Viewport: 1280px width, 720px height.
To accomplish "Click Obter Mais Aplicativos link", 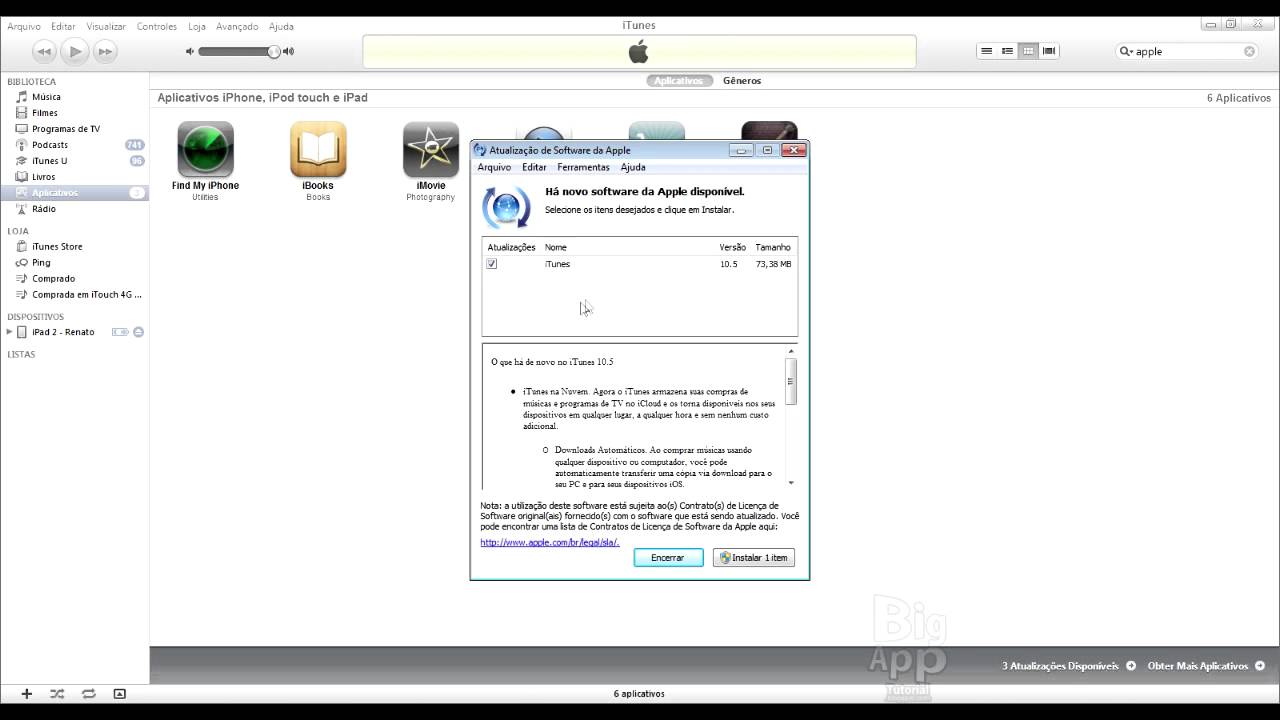I will pyautogui.click(x=1206, y=666).
